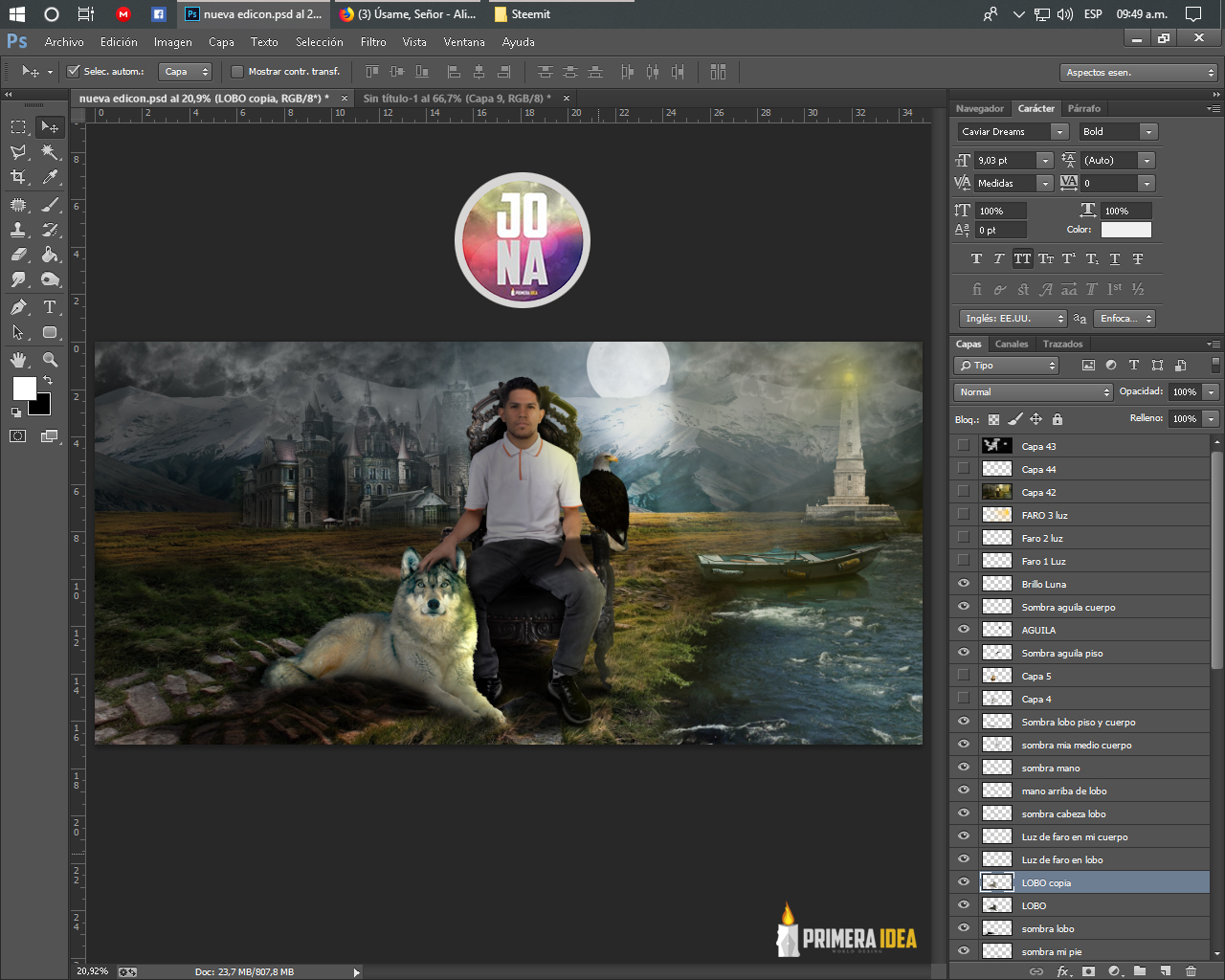The height and width of the screenshot is (980, 1225).
Task: Select the Horizontal Type tool
Action: click(x=50, y=307)
